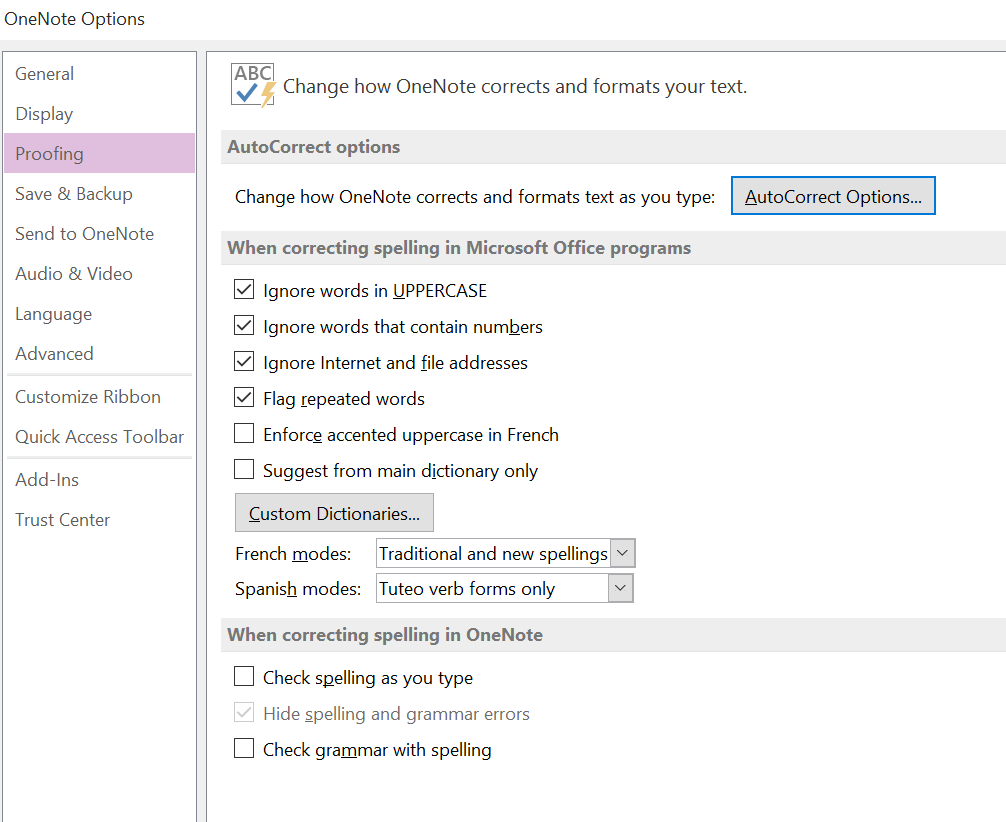Click the OneNote Options title text
Viewport: 1006px width, 822px height.
coord(74,19)
